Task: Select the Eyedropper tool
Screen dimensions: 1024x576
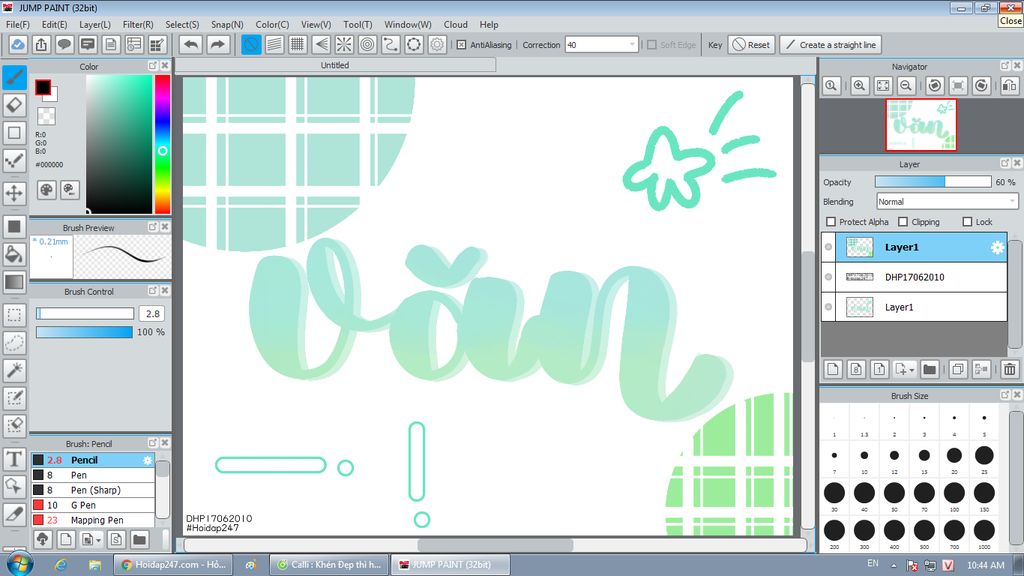Action: coord(14,515)
